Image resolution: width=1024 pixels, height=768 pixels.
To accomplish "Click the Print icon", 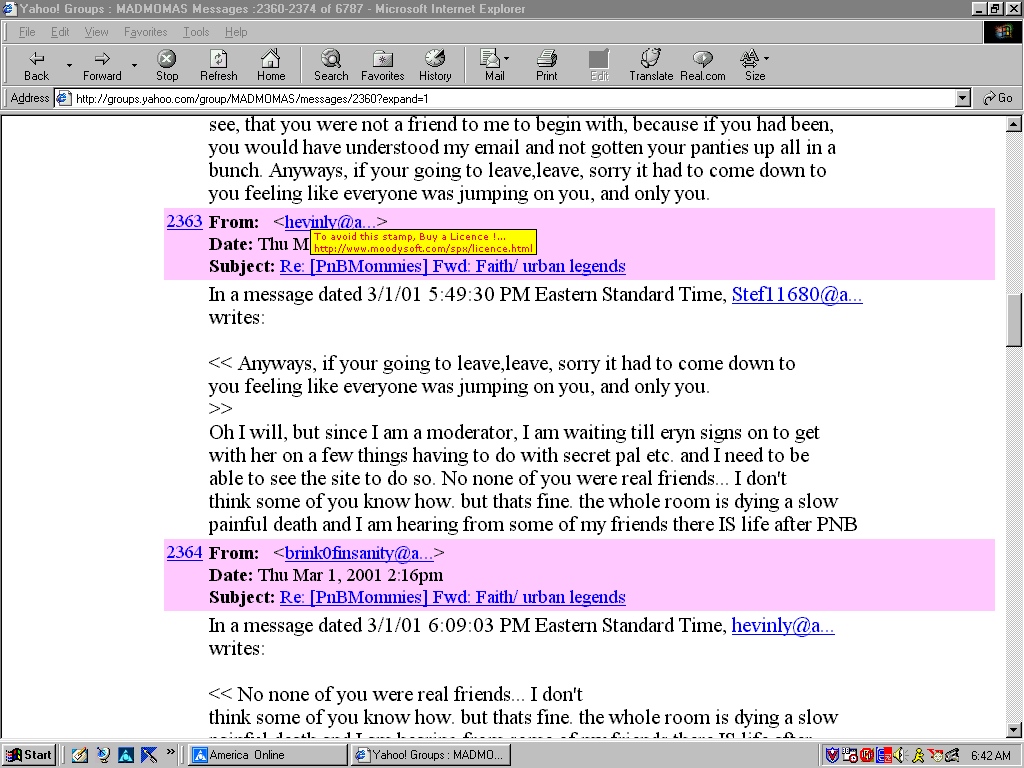I will tap(547, 65).
